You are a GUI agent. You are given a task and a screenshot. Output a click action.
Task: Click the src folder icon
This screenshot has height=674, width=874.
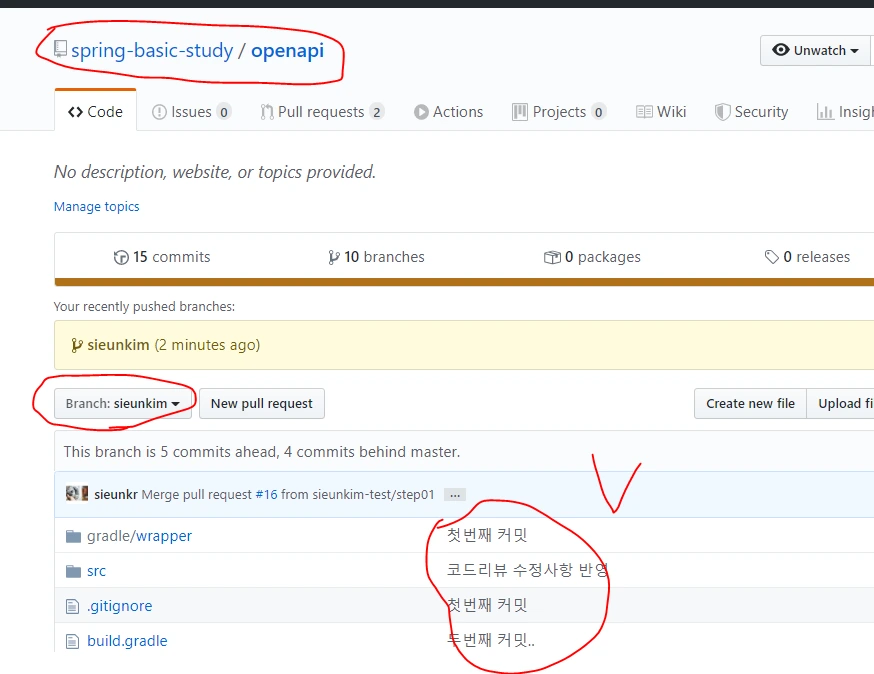tap(73, 571)
